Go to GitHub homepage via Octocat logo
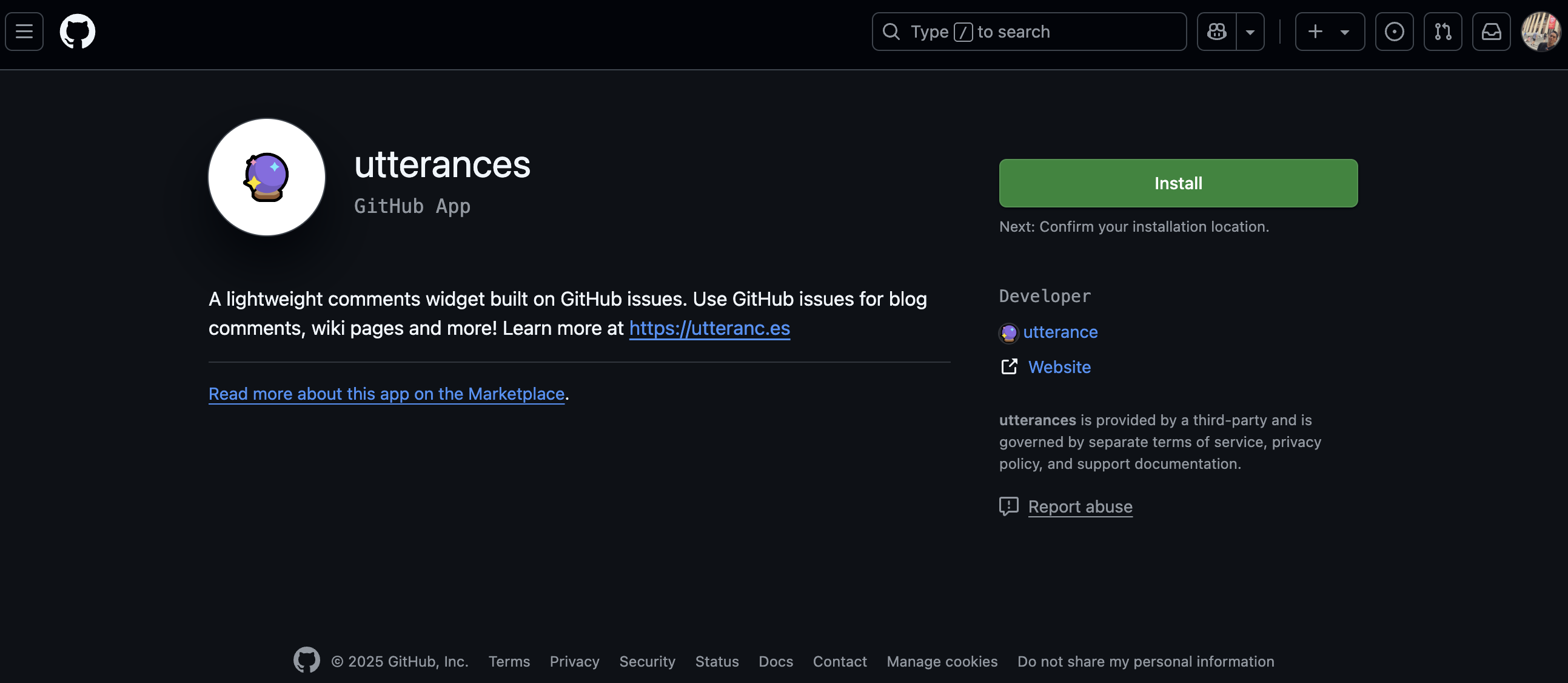This screenshot has height=683, width=1568. tap(77, 32)
